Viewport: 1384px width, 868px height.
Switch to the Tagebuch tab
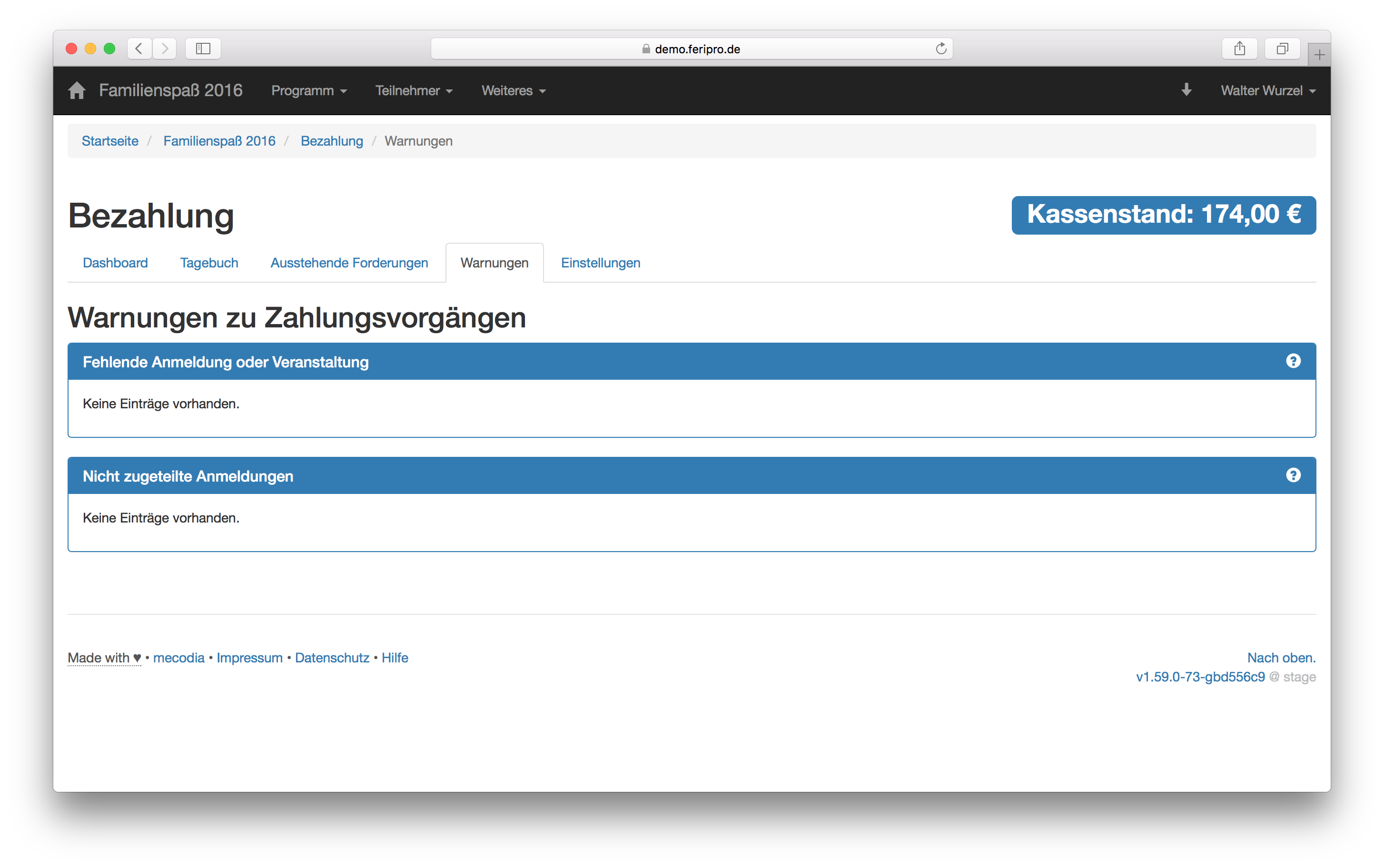coord(209,263)
